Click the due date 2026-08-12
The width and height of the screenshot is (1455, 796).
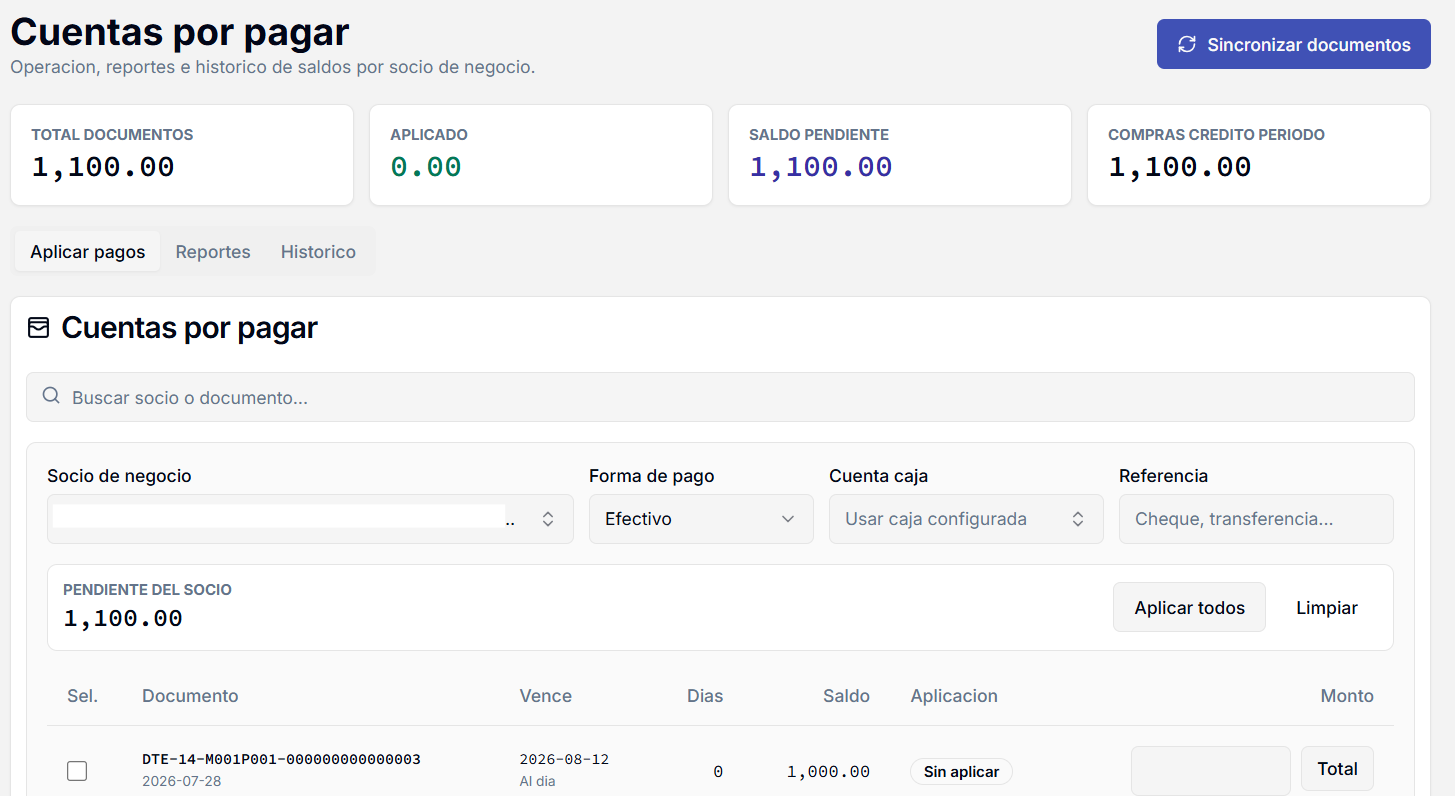pos(564,759)
